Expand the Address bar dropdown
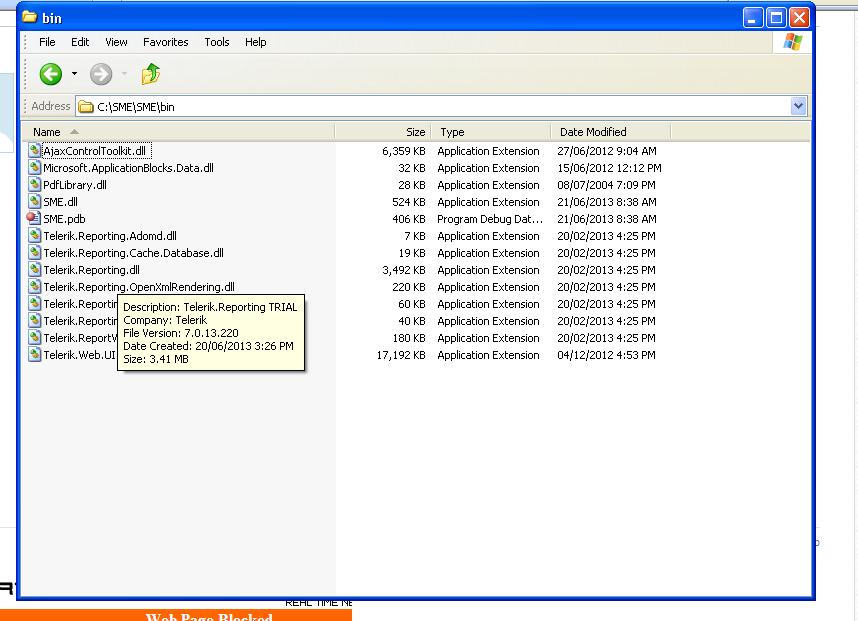The image size is (858, 621). pos(798,106)
